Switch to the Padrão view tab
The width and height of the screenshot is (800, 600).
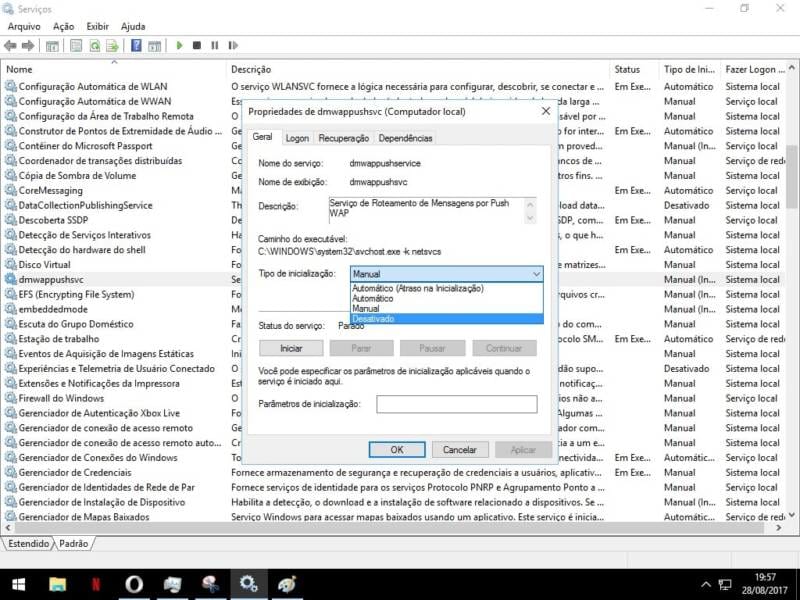73,543
